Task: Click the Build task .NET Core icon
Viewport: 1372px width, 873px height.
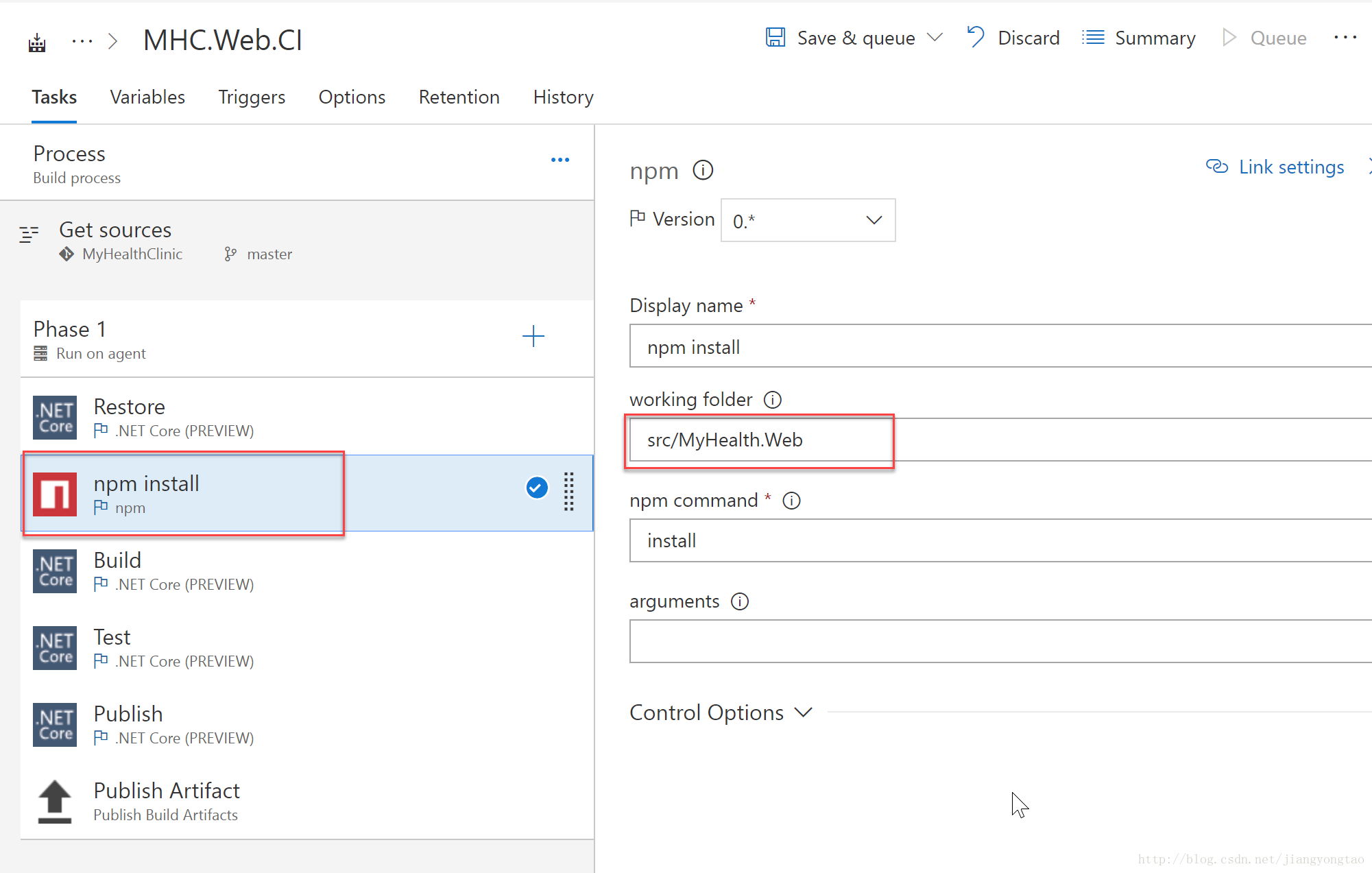Action: 55,571
